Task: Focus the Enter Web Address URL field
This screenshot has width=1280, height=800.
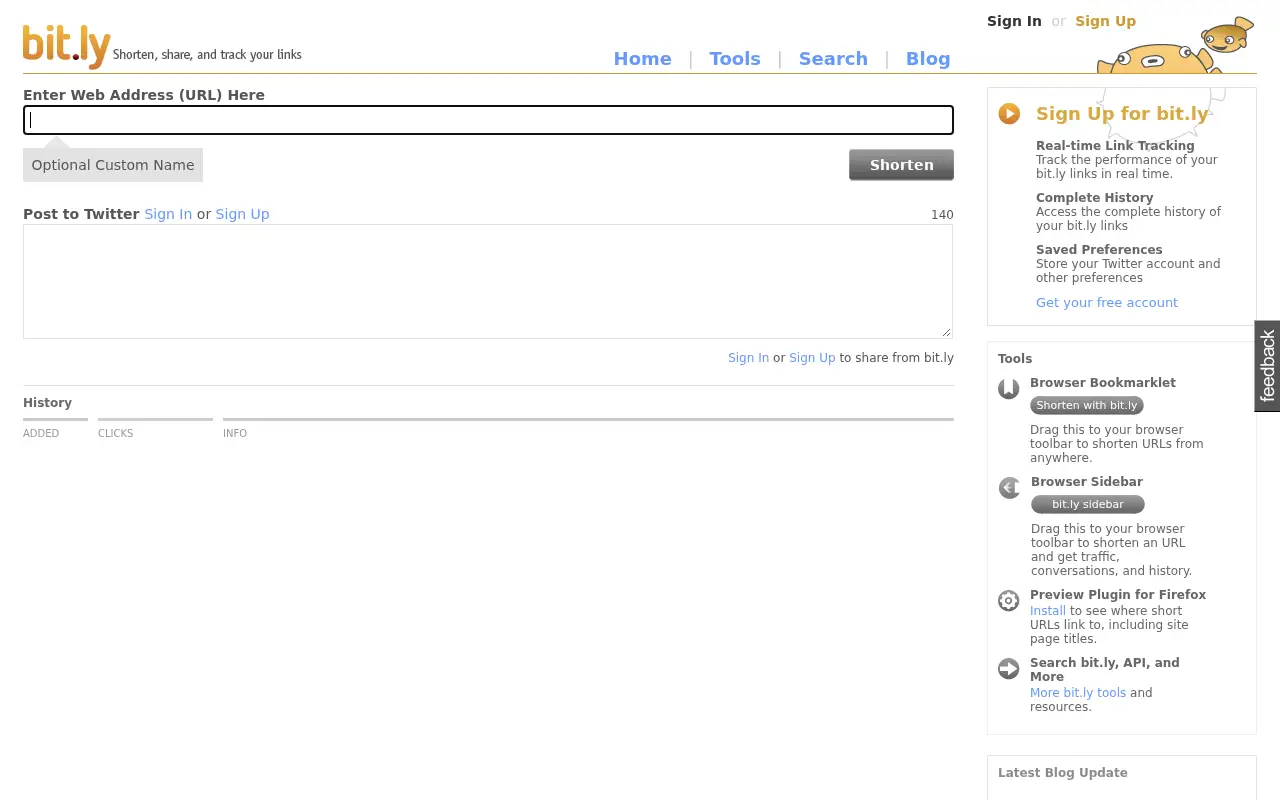Action: 488,120
